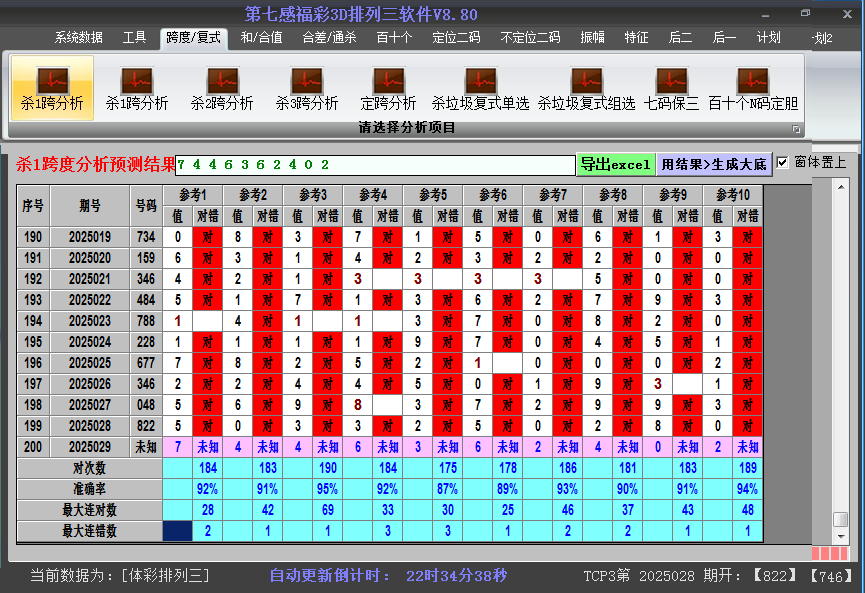
Task: Click the 未知 number cell in row 200
Action: click(146, 447)
